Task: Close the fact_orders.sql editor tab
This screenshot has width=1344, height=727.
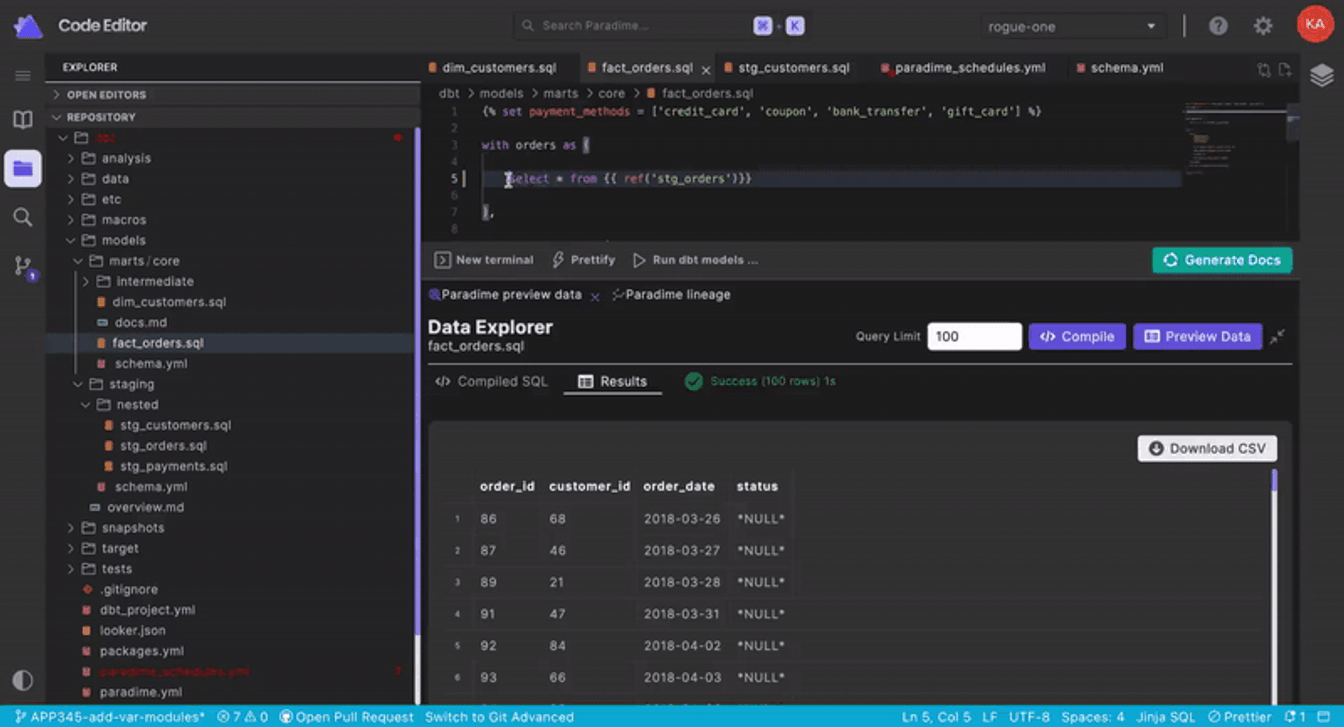Action: pyautogui.click(x=705, y=69)
